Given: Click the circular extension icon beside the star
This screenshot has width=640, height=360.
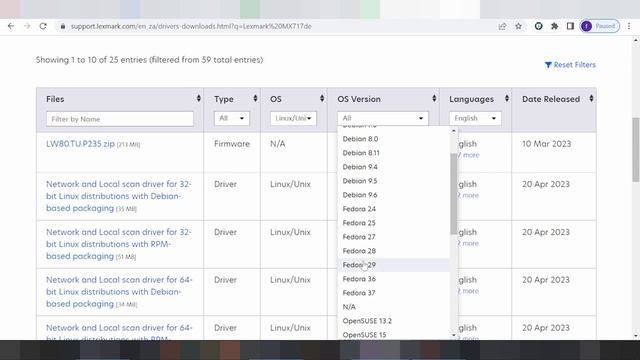Looking at the screenshot, I should 538,26.
